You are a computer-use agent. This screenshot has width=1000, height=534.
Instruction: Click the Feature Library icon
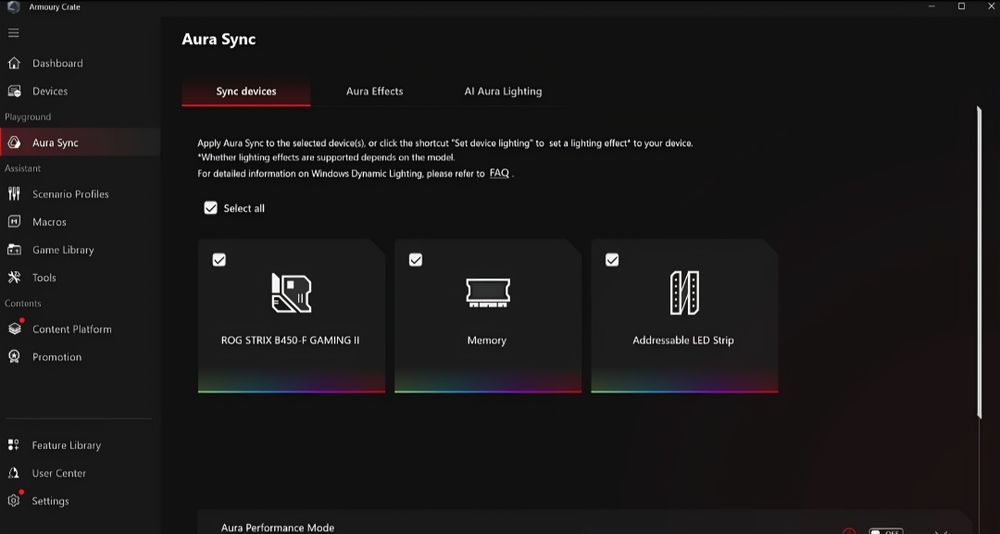(x=13, y=445)
